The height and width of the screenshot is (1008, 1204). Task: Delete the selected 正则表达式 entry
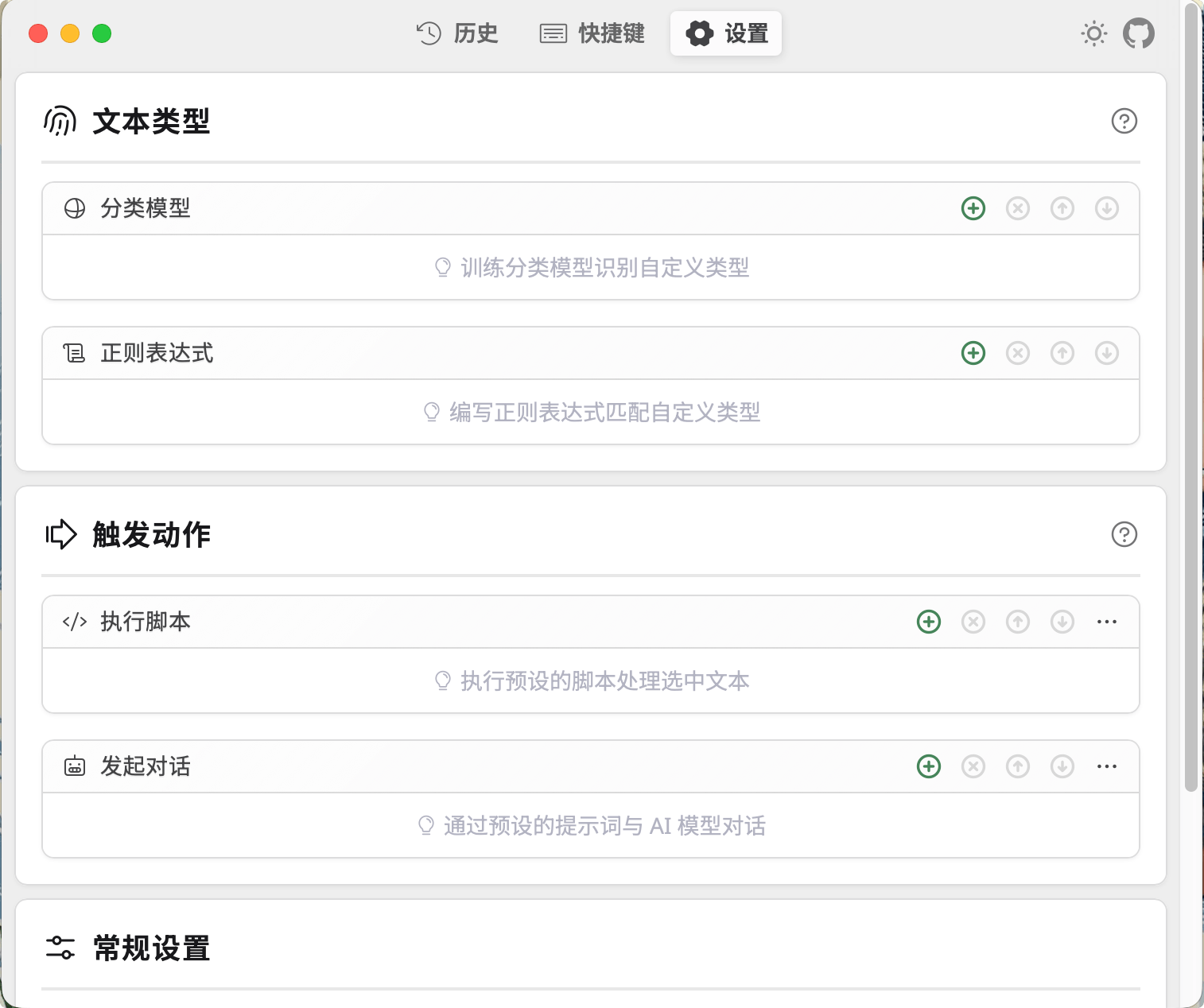pyautogui.click(x=1018, y=352)
